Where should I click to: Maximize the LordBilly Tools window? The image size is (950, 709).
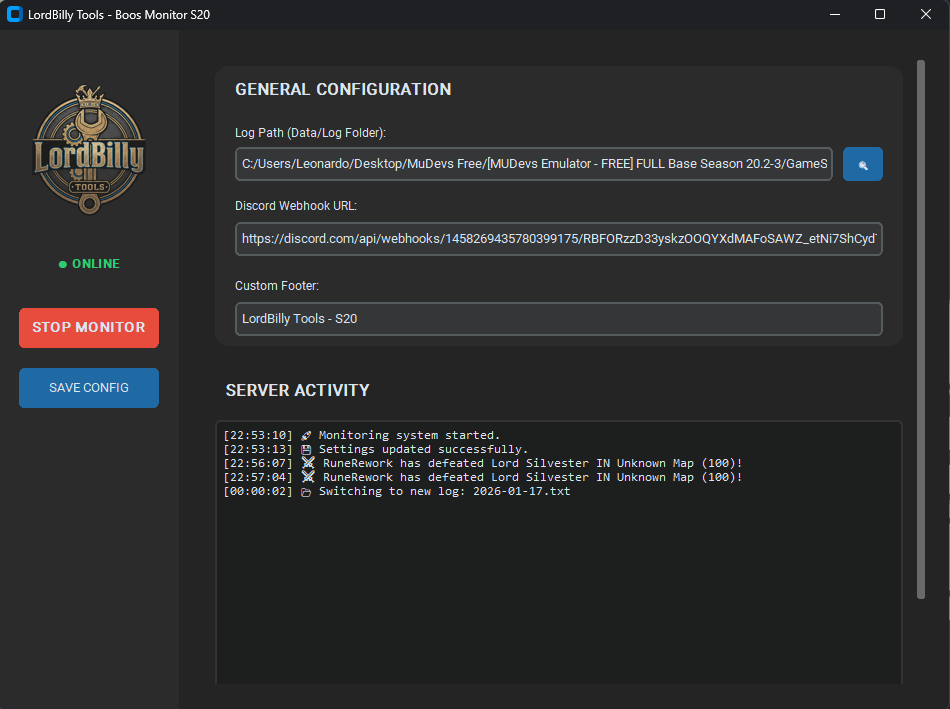click(x=880, y=14)
